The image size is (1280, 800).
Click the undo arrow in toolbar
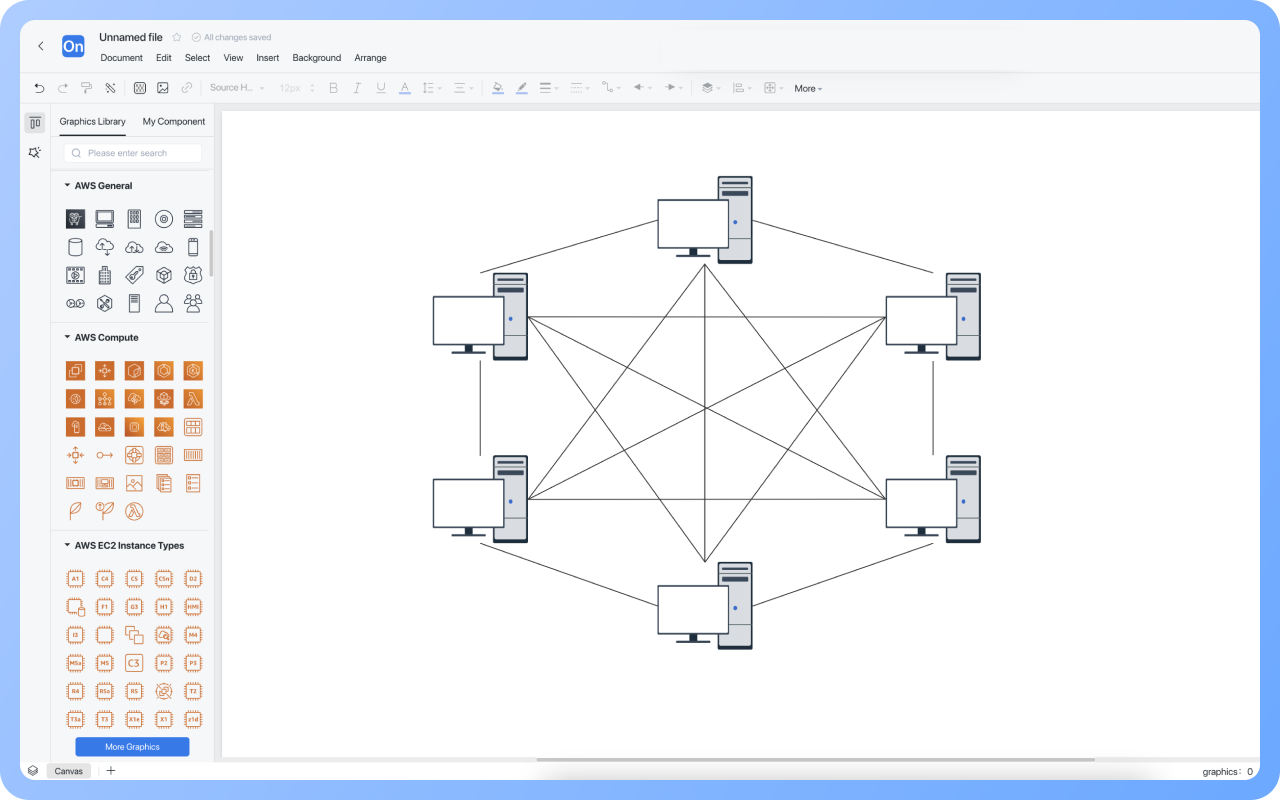pyautogui.click(x=39, y=88)
